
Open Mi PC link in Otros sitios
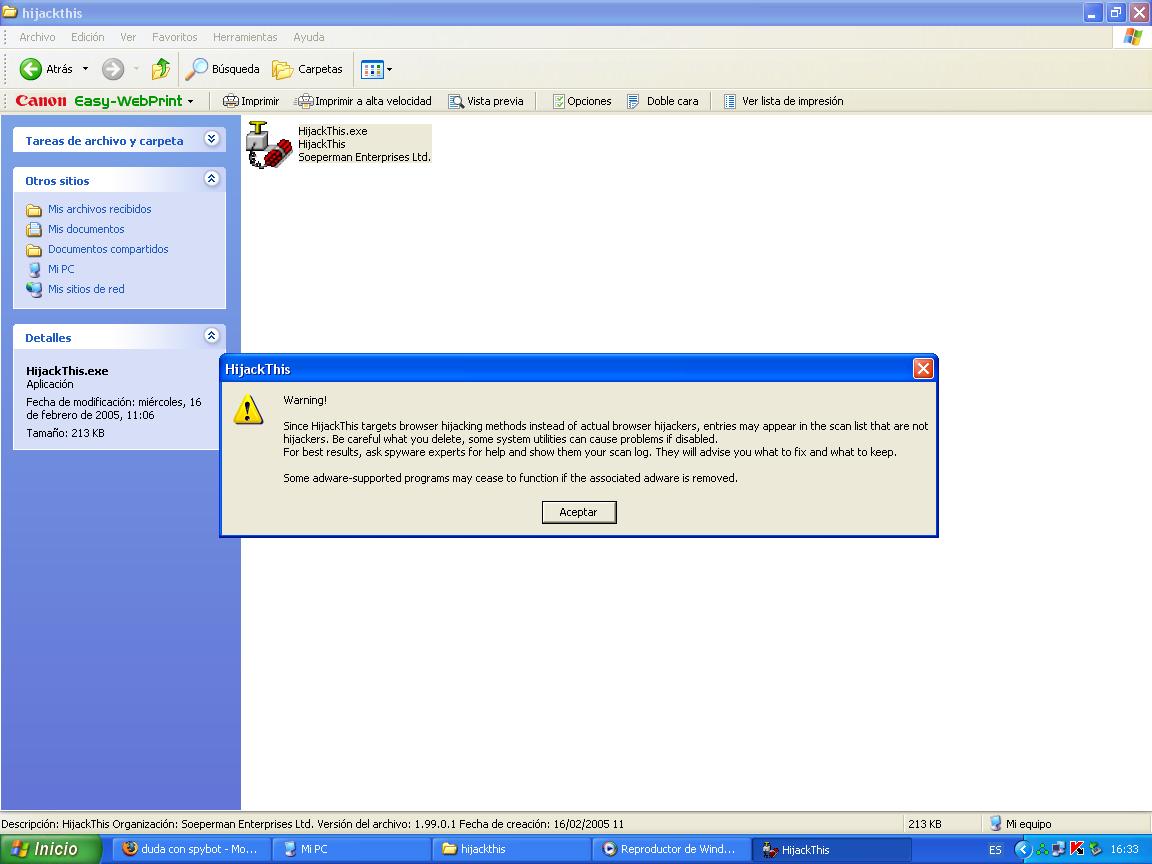point(61,269)
